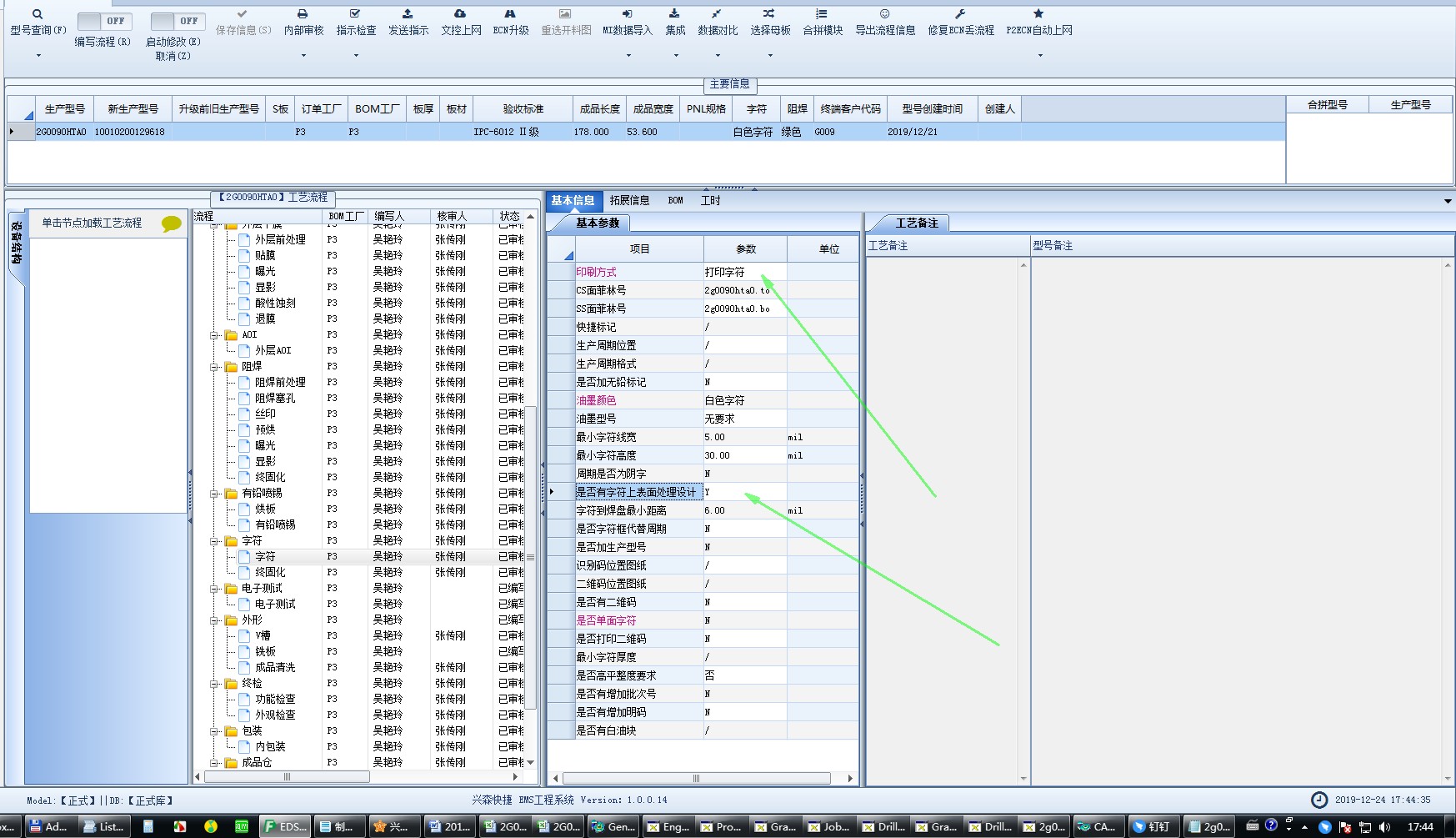This screenshot has height=838, width=1456.
Task: Open dropdown under 型号查询
Action: (x=38, y=56)
